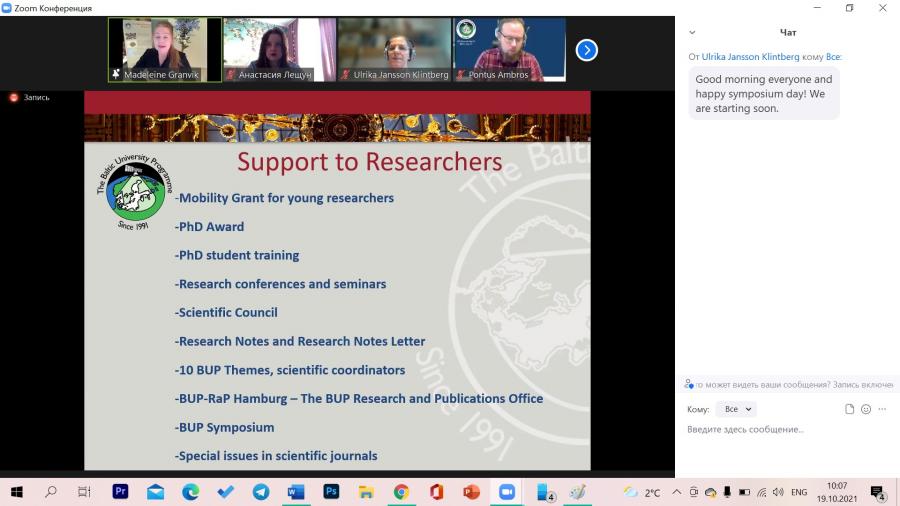Open Telegram from the taskbar
The image size is (900, 506).
point(261,492)
